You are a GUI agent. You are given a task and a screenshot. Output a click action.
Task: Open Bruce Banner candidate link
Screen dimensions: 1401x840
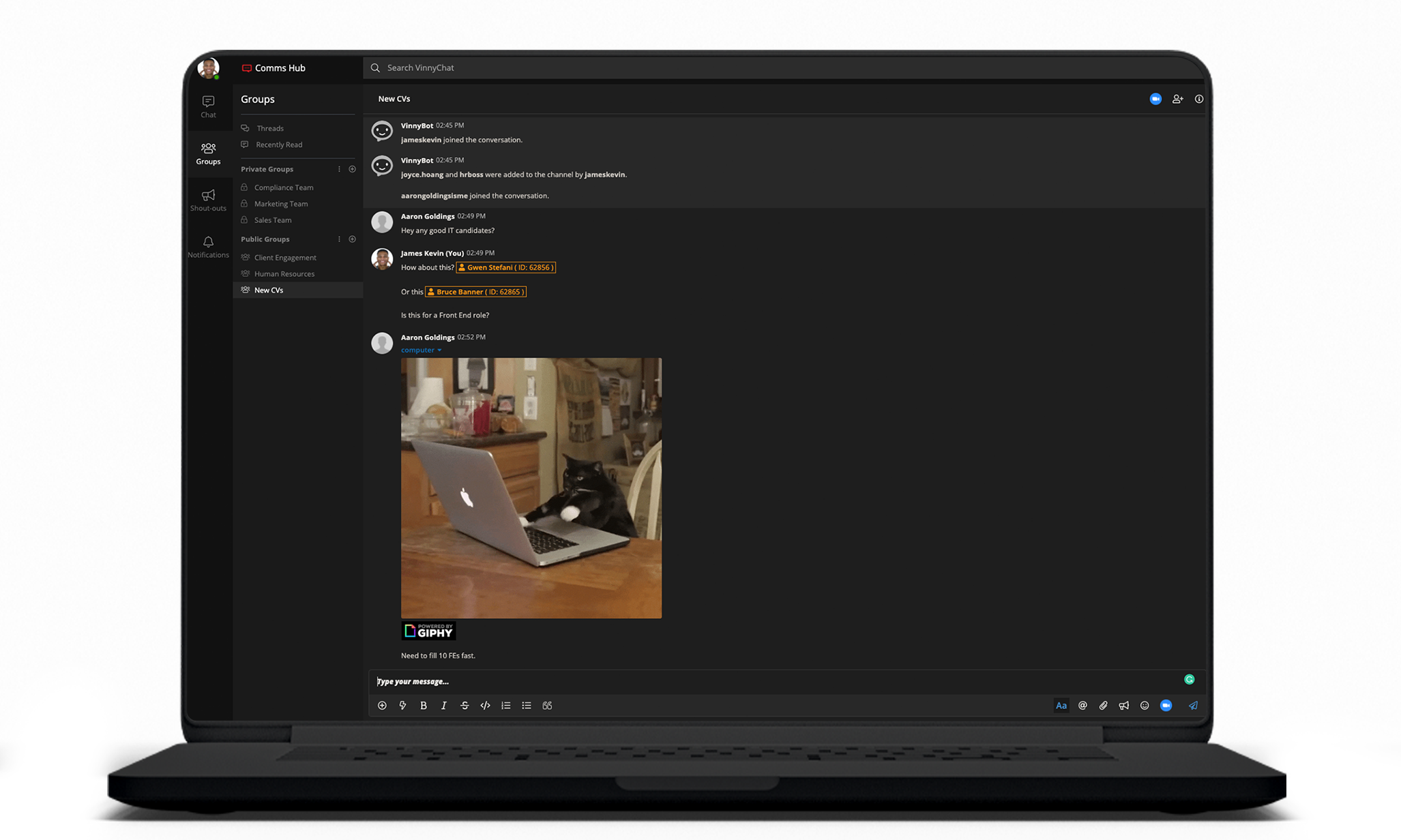(475, 292)
